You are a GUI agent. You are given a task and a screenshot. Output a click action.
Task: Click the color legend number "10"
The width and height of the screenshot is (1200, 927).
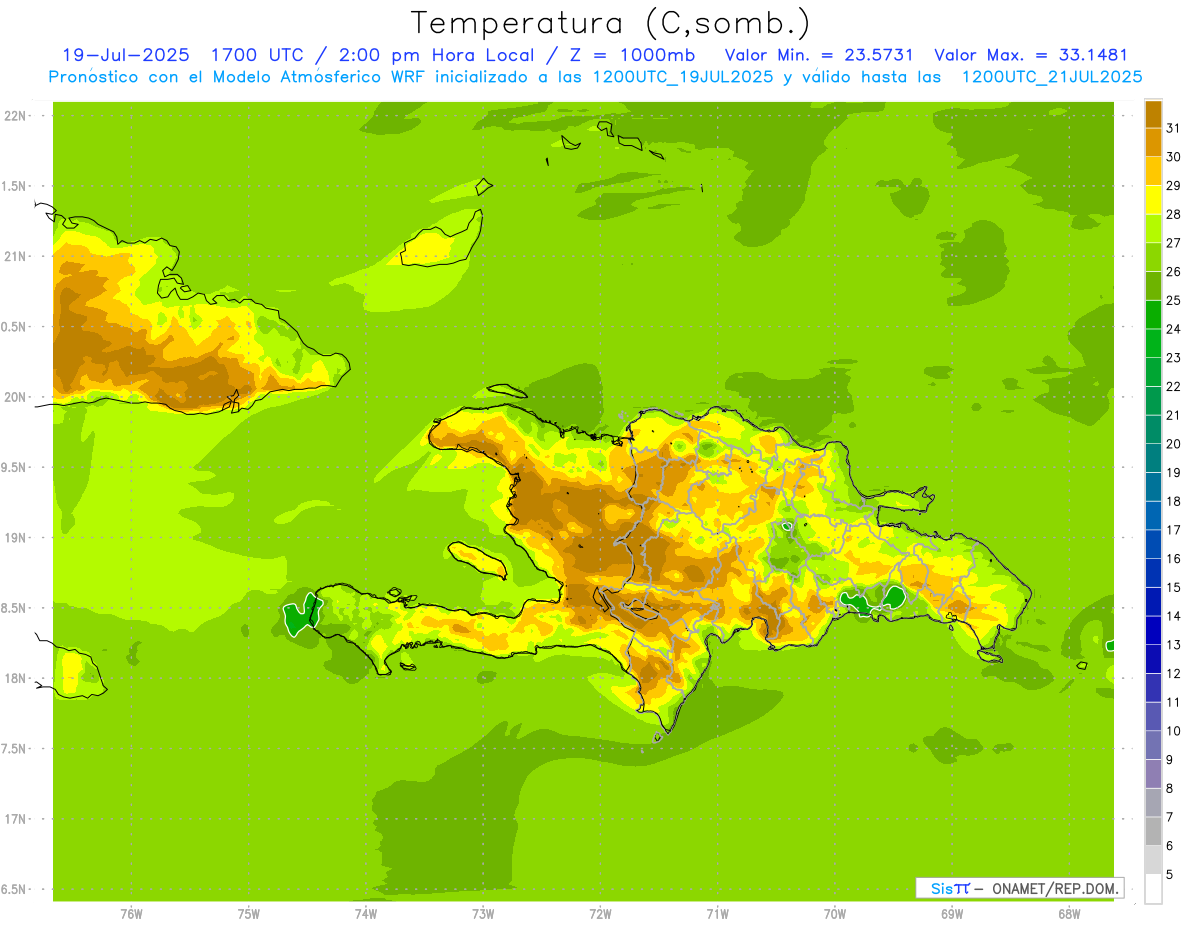pos(1174,731)
